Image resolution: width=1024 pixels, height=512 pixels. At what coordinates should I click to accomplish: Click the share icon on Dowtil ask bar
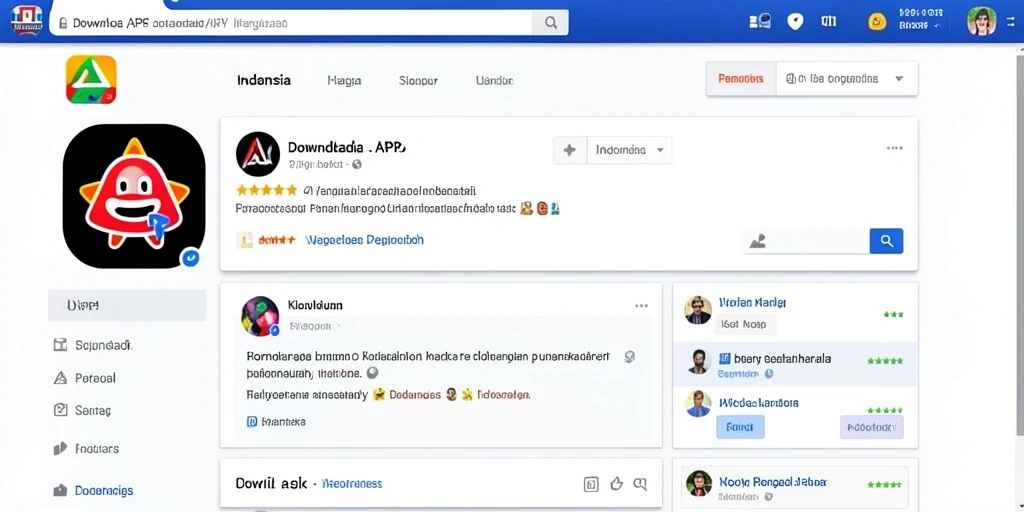tap(590, 484)
